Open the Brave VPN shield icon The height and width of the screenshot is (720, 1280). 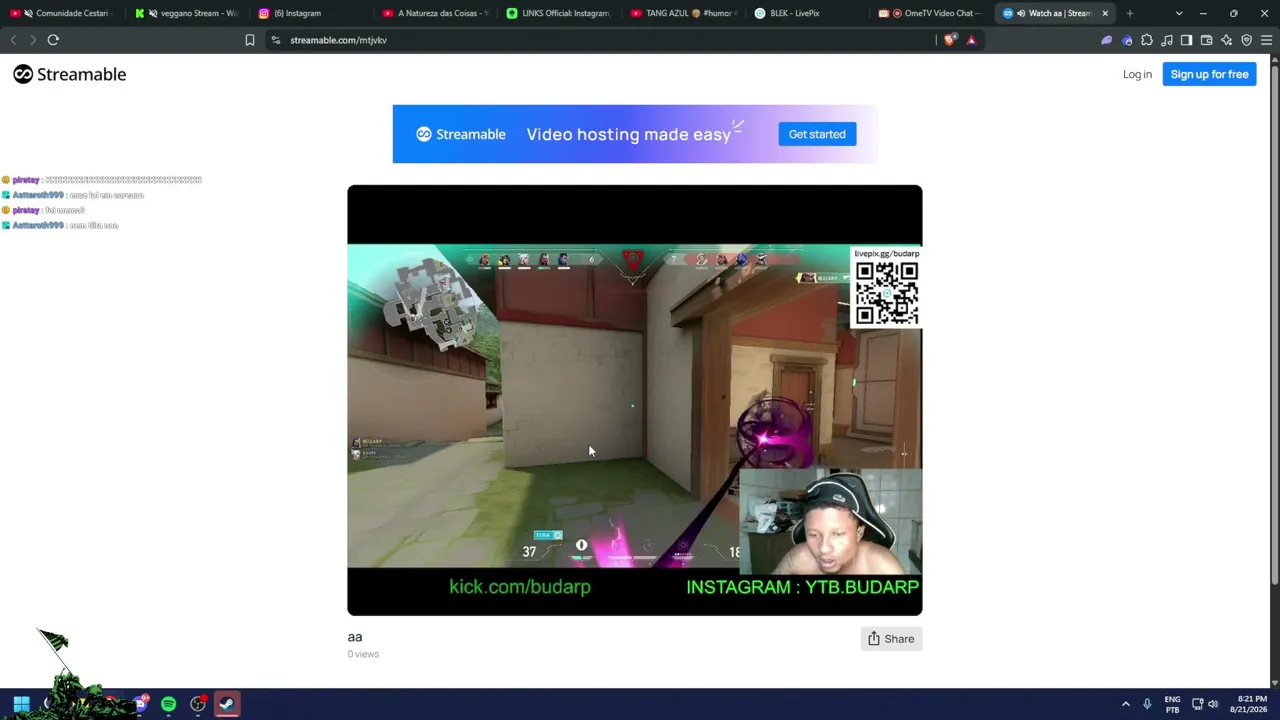click(1246, 40)
